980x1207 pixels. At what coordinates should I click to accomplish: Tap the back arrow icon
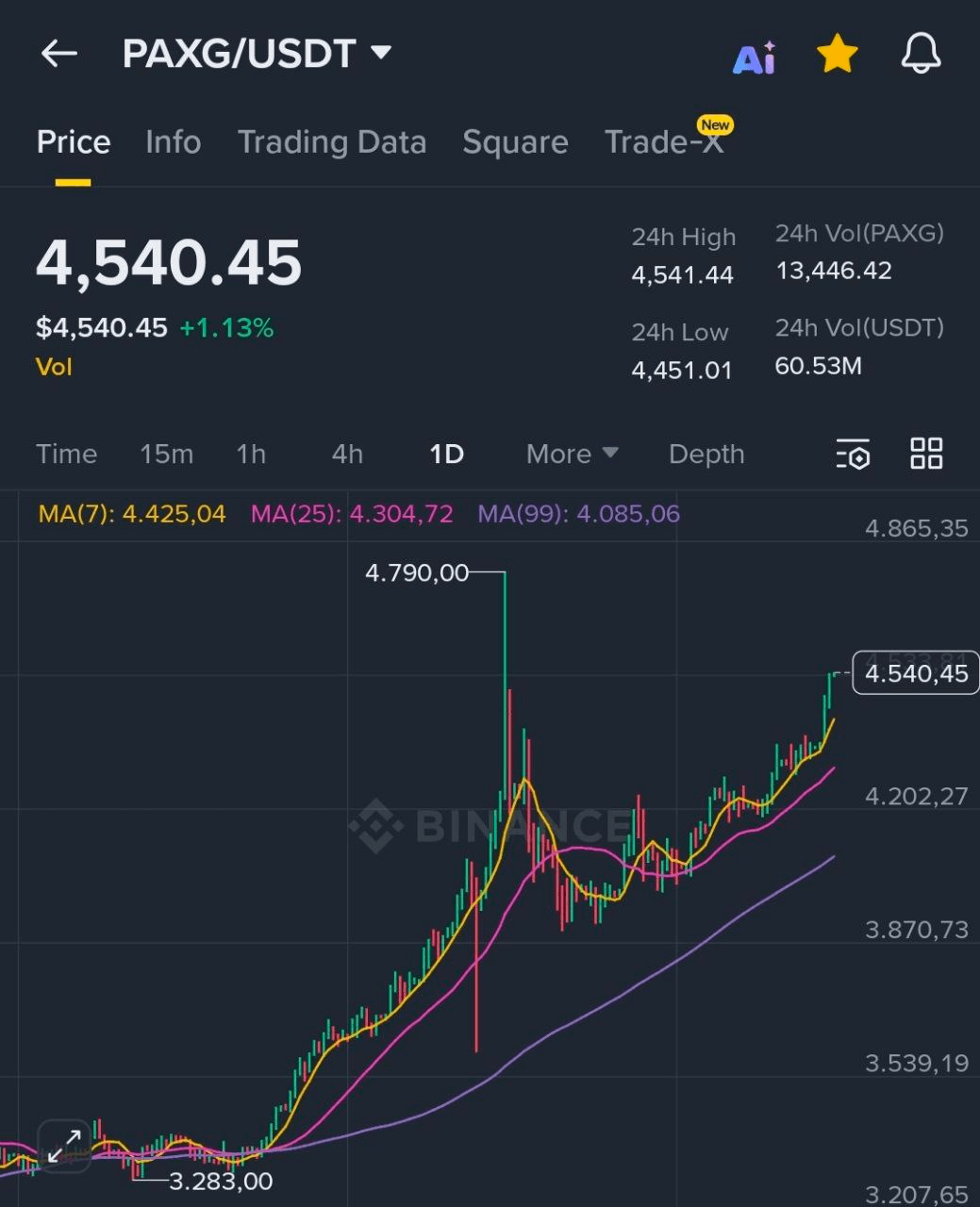click(x=58, y=54)
